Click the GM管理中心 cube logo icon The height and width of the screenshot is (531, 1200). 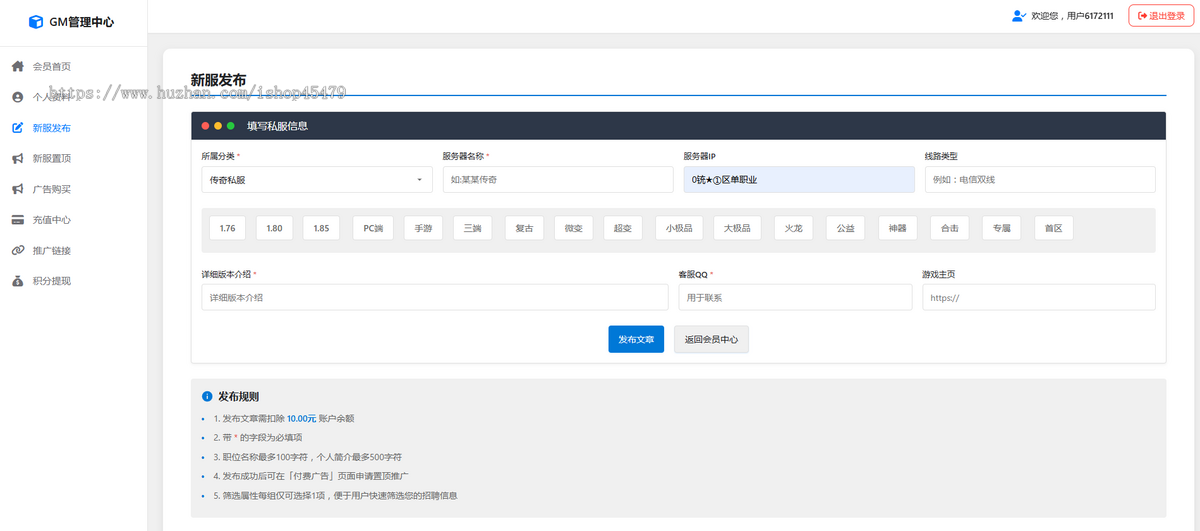coord(36,21)
